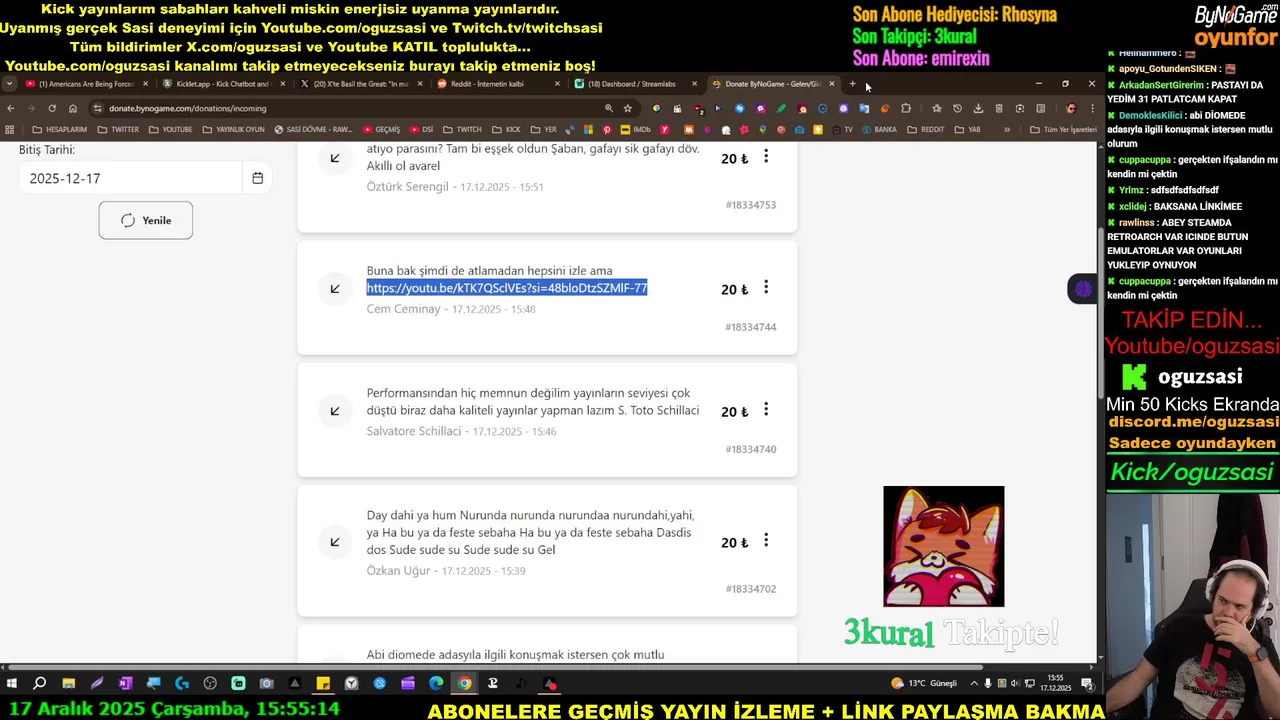Click the purple floating extension icon
The height and width of the screenshot is (720, 1280).
pyautogui.click(x=1083, y=289)
